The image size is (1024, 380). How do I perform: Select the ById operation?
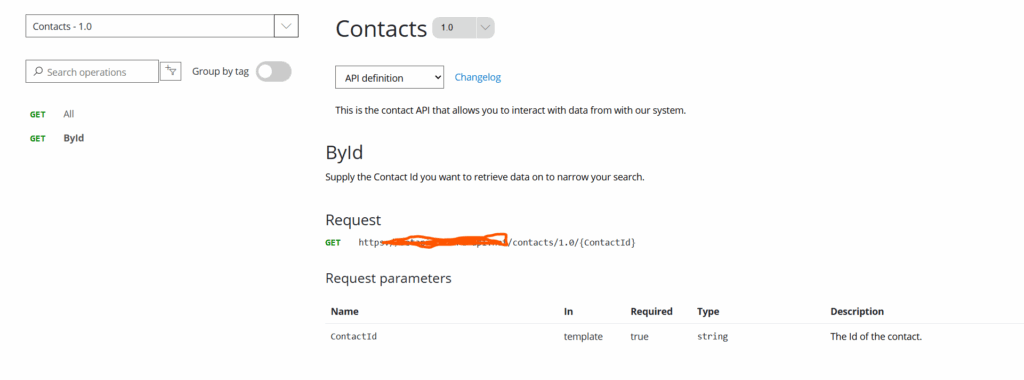(x=74, y=138)
